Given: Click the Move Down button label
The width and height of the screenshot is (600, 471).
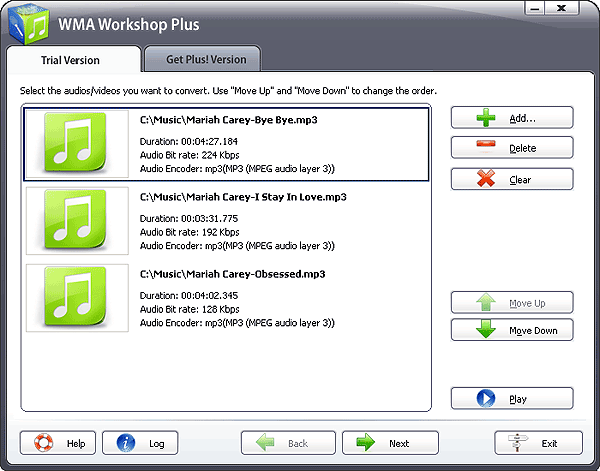Looking at the screenshot, I should pyautogui.click(x=533, y=330).
